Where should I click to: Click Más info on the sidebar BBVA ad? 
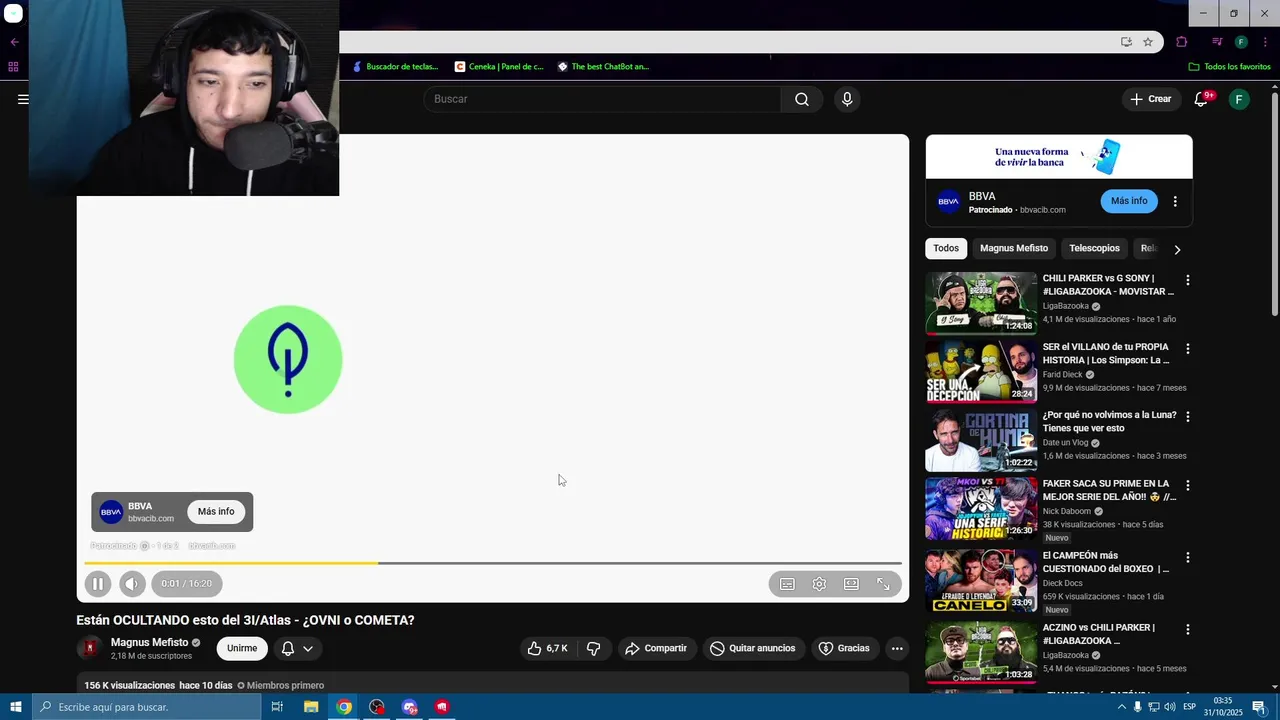[1129, 201]
